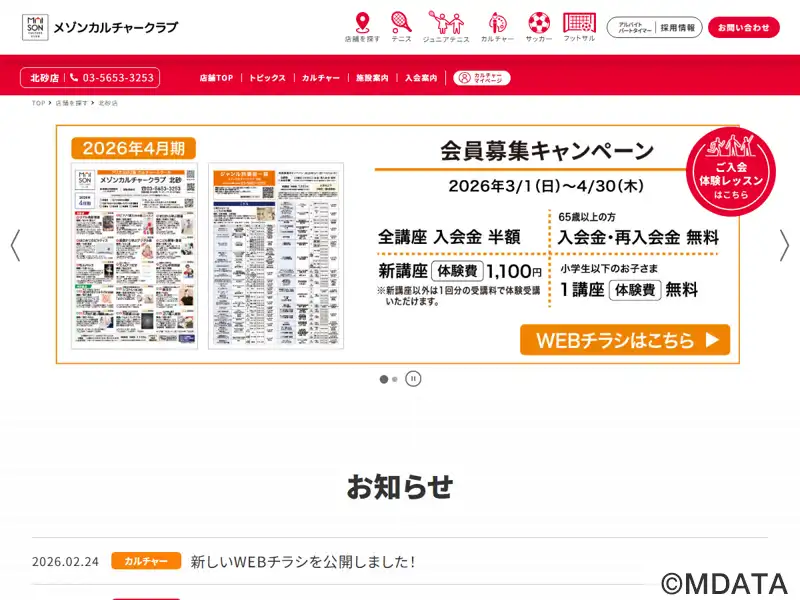Select the first carousel dot indicator
This screenshot has width=800, height=600.
pyautogui.click(x=383, y=379)
